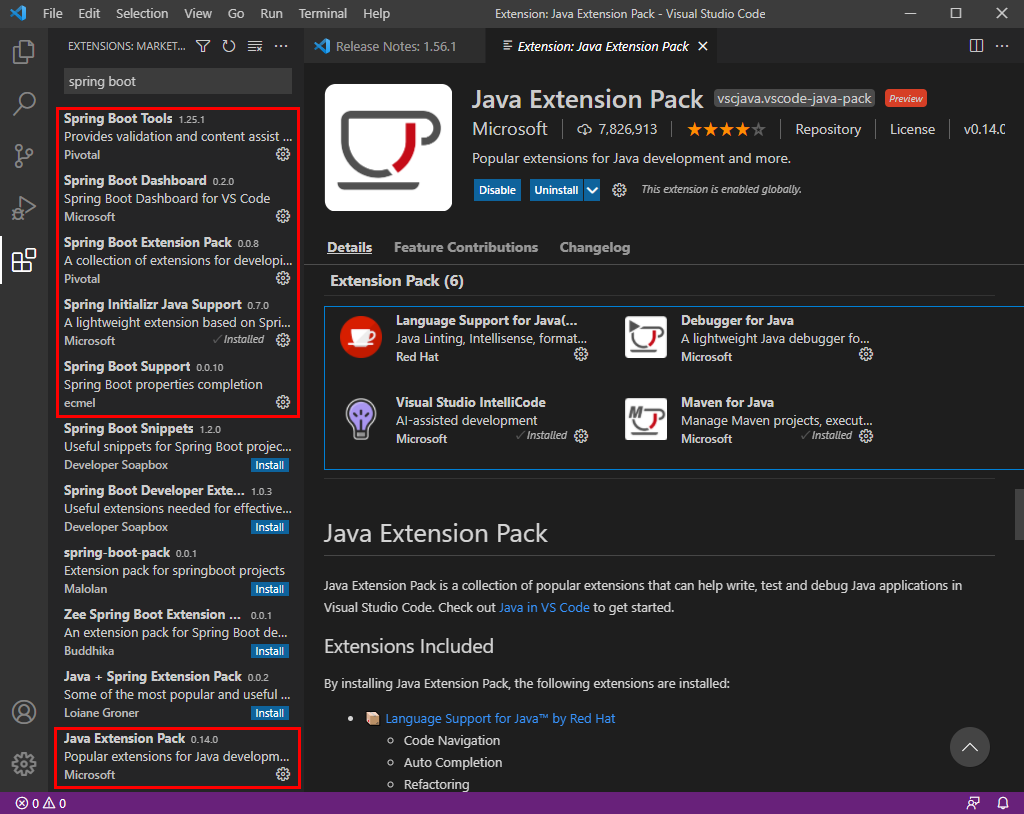This screenshot has height=814, width=1024.
Task: Open manage gear for Spring Boot Support
Action: [x=283, y=402]
